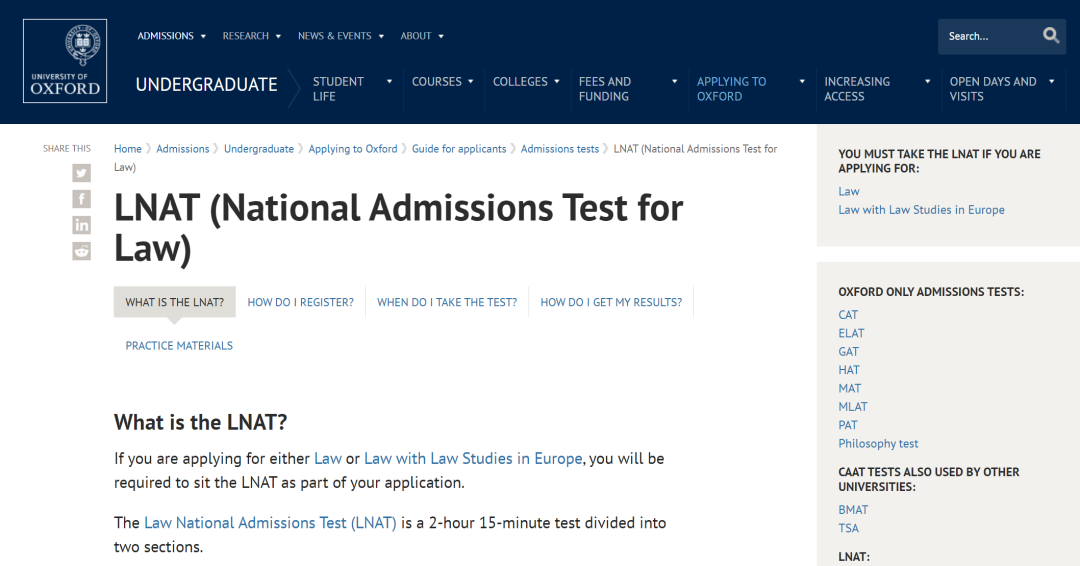Open the GAT admissions test link
The image size is (1080, 566).
[x=849, y=352]
